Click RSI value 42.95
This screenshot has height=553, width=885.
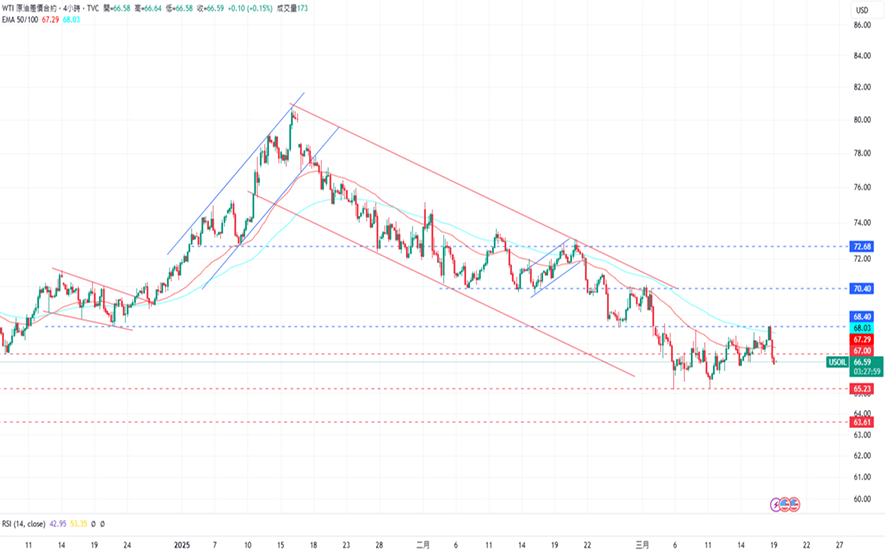tap(58, 524)
